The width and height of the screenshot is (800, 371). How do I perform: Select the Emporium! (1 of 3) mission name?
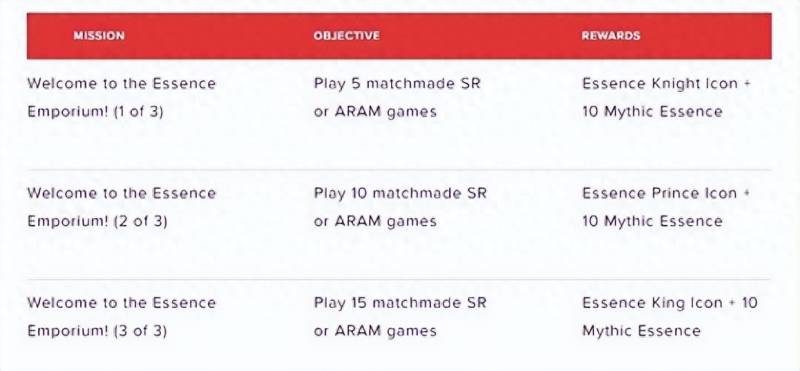95,112
